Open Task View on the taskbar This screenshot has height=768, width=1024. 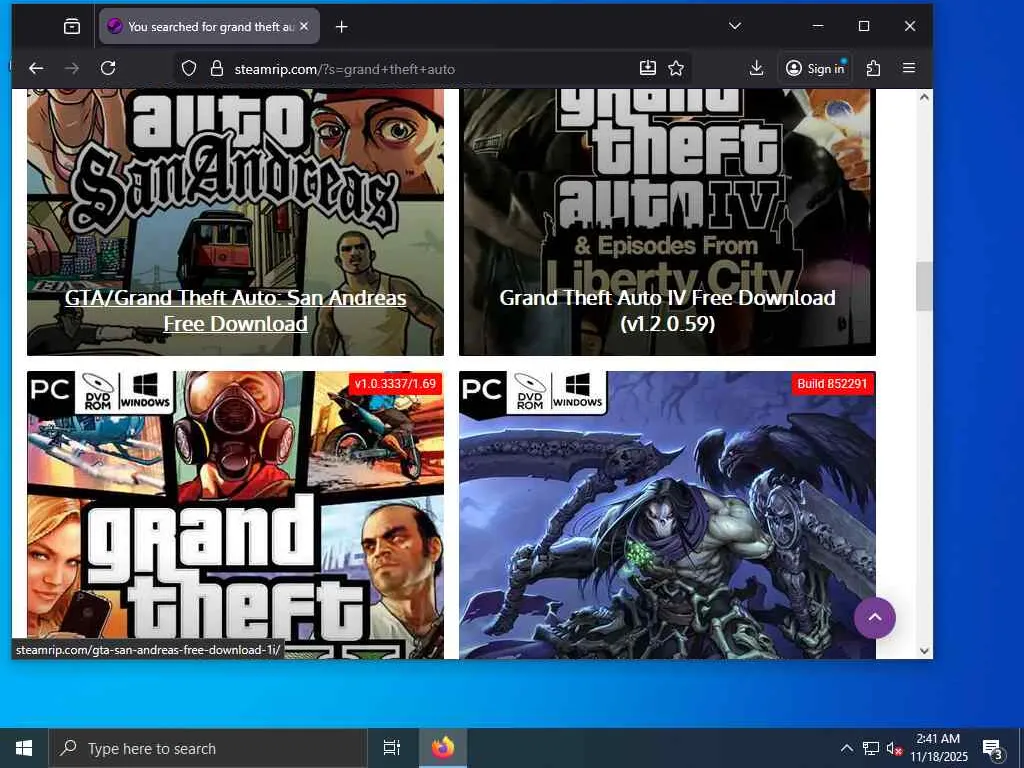392,748
